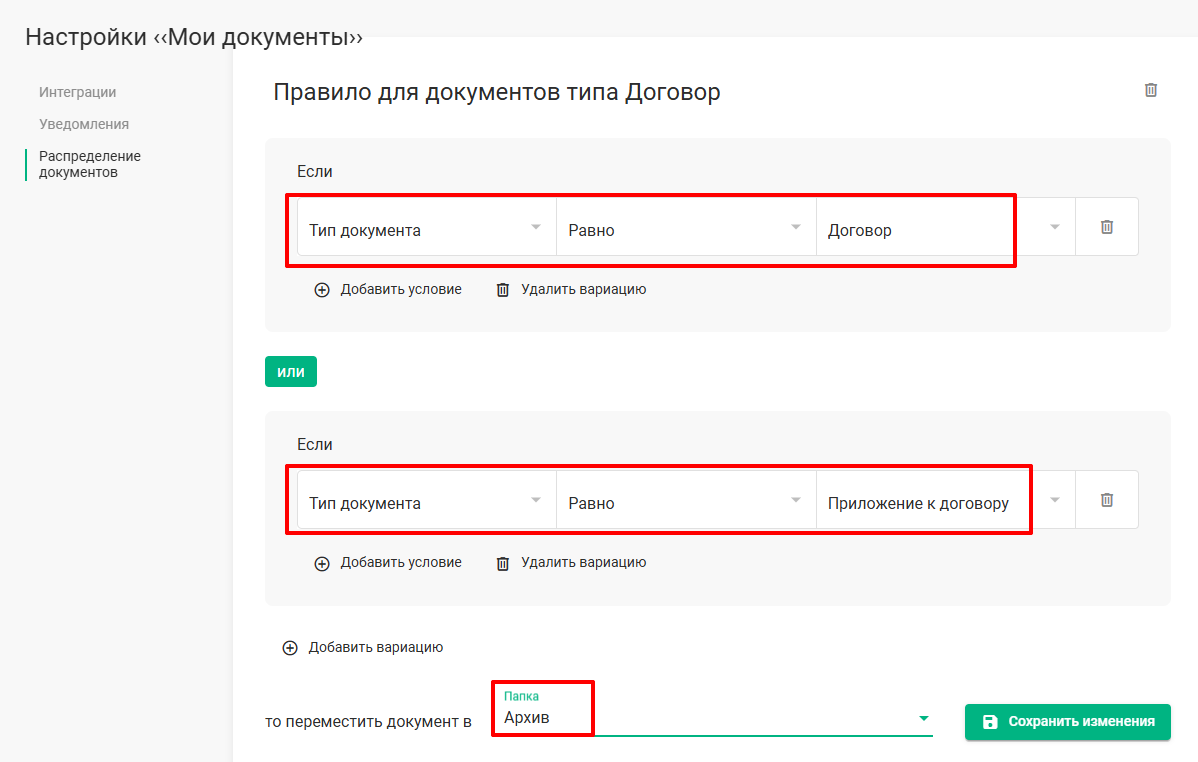Screen dimensions: 1198x762
Task: Add condition to the second variation
Action: click(x=388, y=563)
